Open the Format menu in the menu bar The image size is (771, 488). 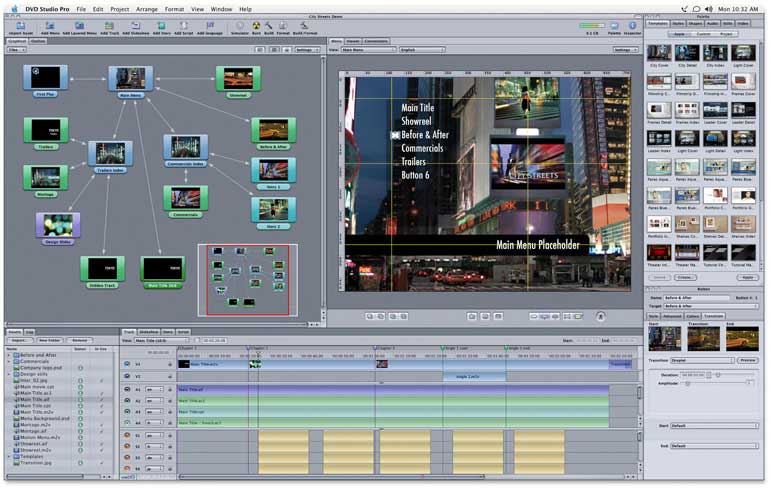pos(174,9)
